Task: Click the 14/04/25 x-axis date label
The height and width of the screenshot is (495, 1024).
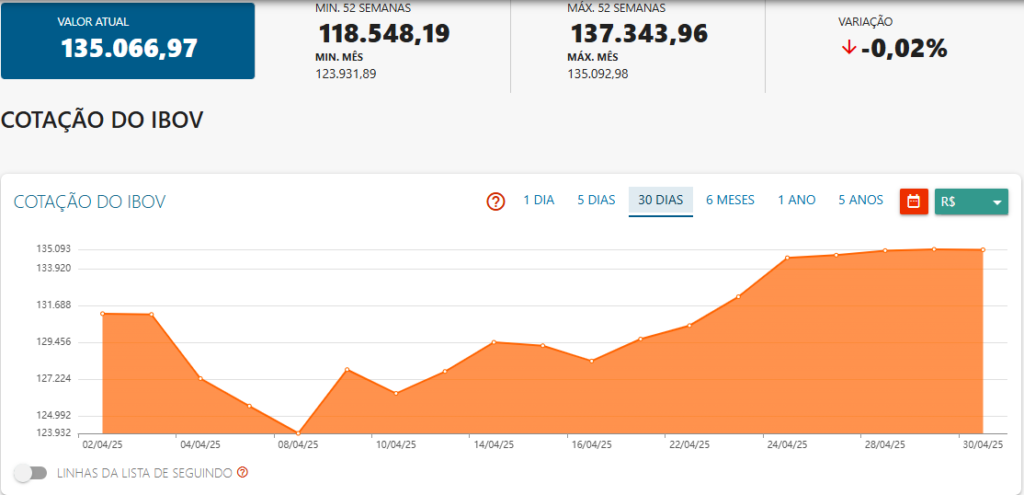Action: click(x=494, y=445)
